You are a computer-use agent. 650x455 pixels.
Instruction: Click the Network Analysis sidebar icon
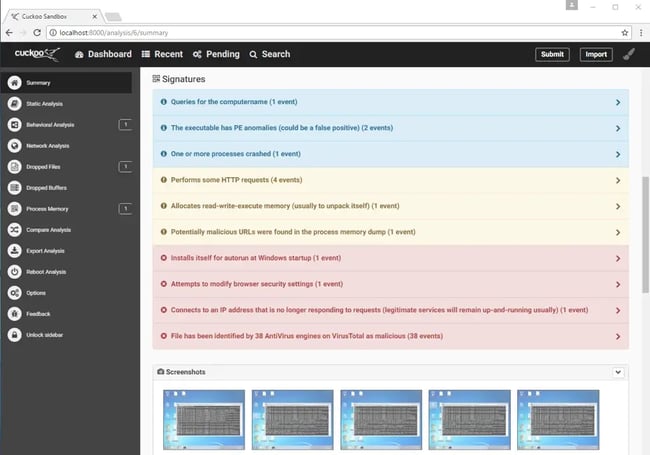click(x=14, y=146)
